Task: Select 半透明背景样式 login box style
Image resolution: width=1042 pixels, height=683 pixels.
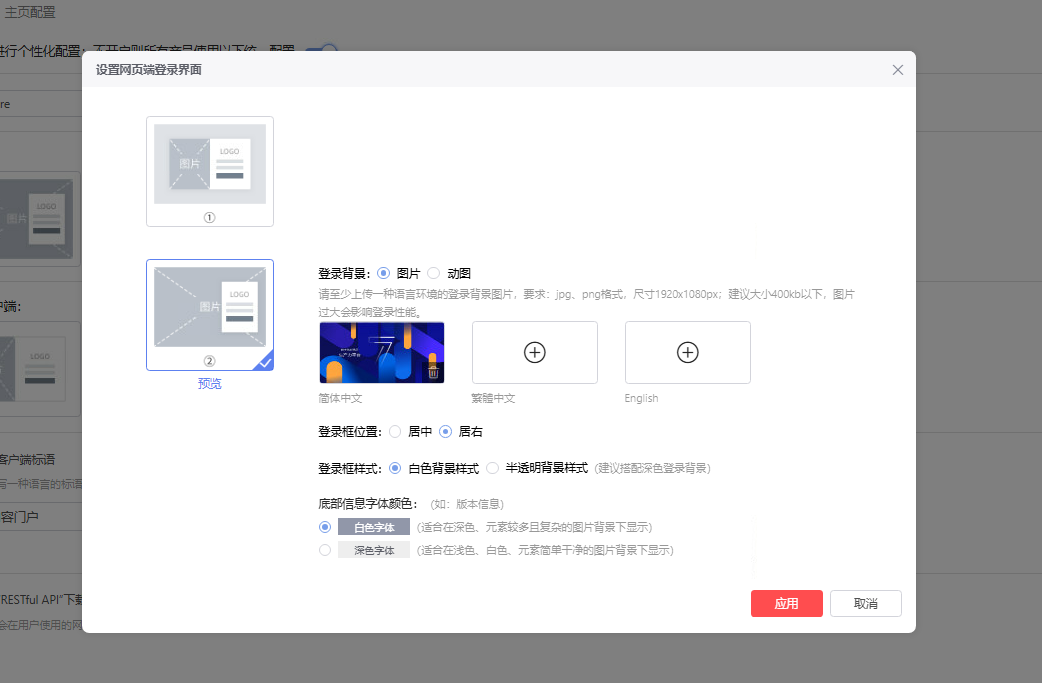Action: coord(492,468)
